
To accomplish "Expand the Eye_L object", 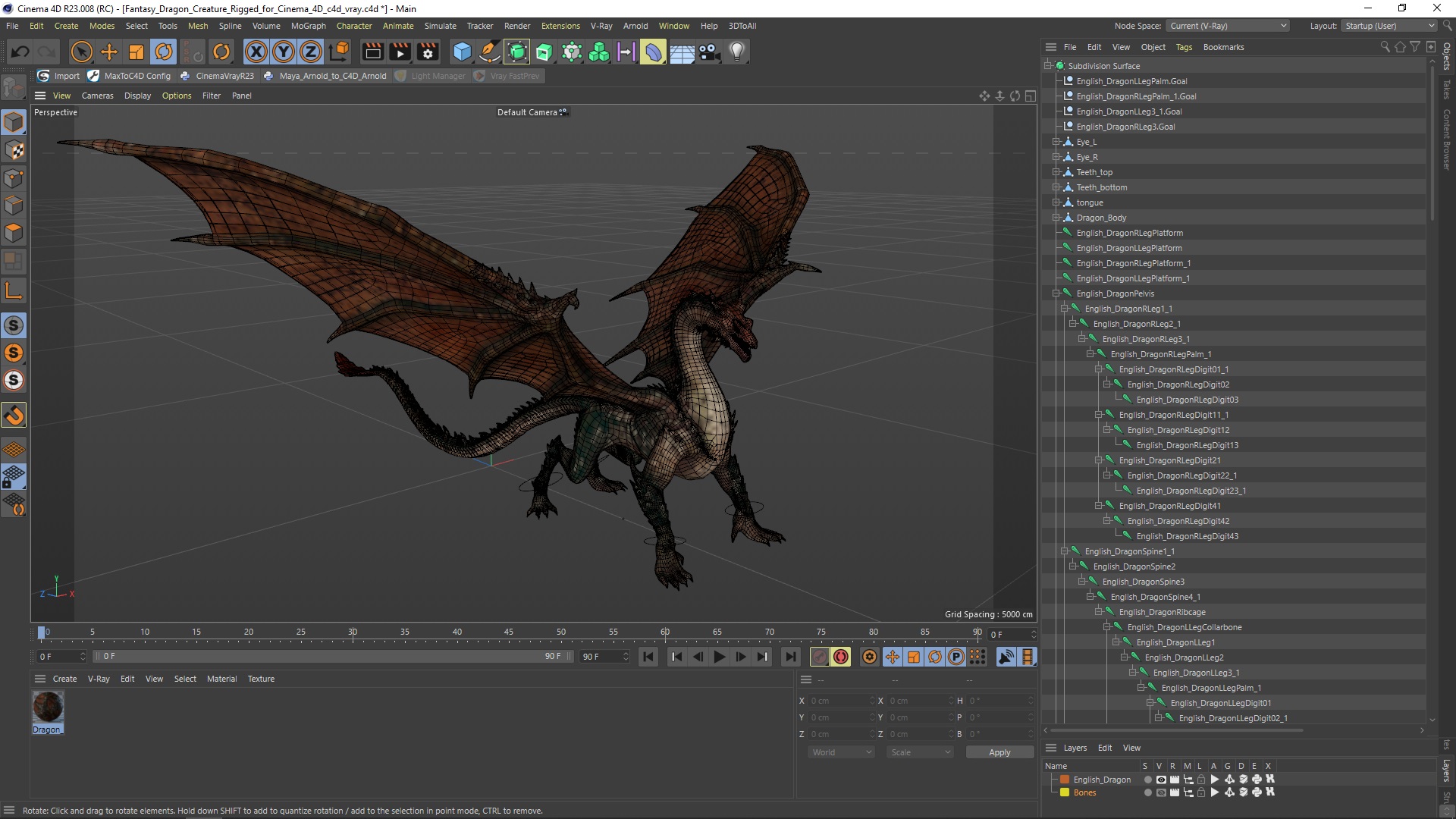I will [x=1056, y=142].
